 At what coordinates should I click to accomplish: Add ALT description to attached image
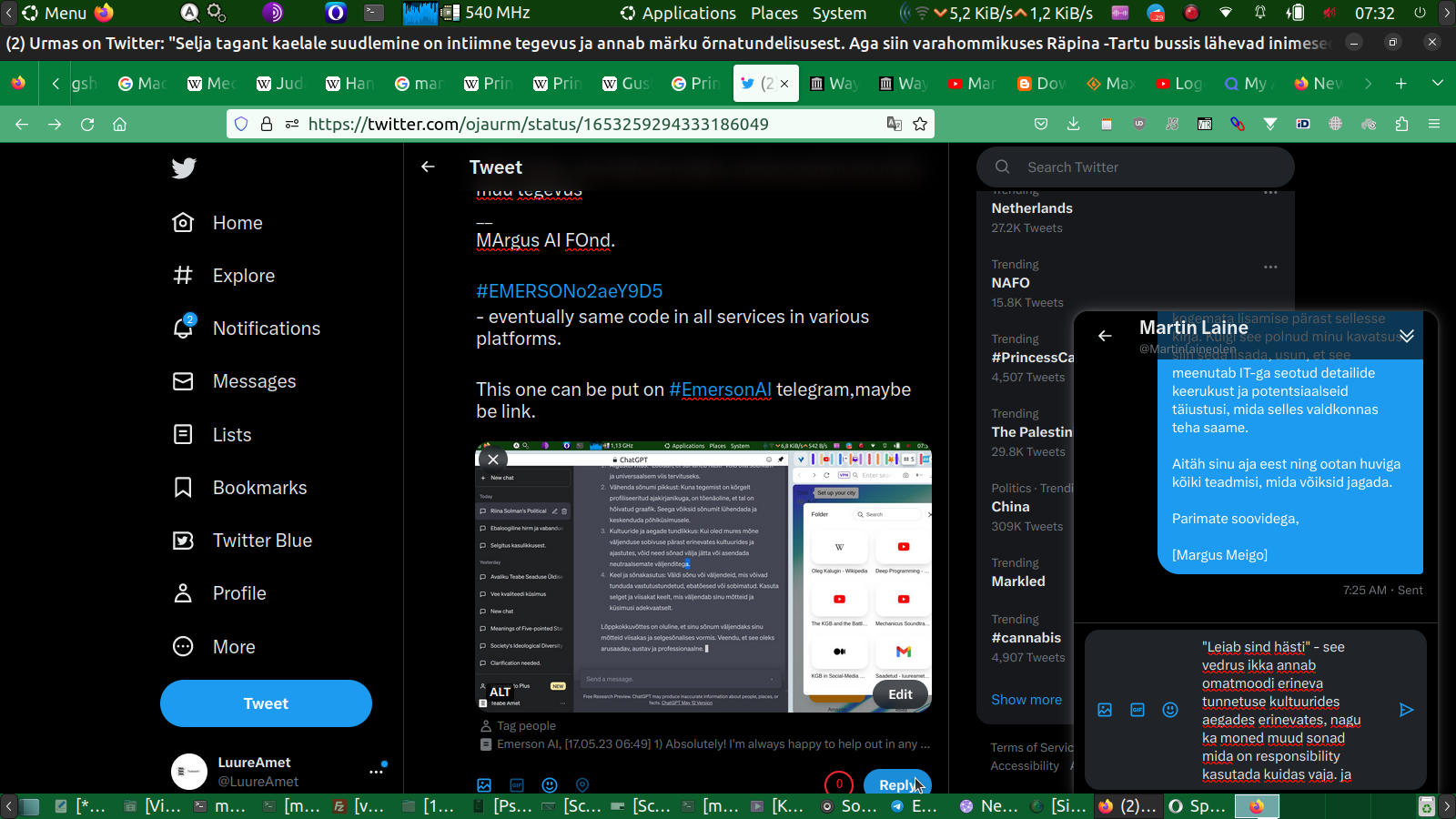(x=500, y=693)
